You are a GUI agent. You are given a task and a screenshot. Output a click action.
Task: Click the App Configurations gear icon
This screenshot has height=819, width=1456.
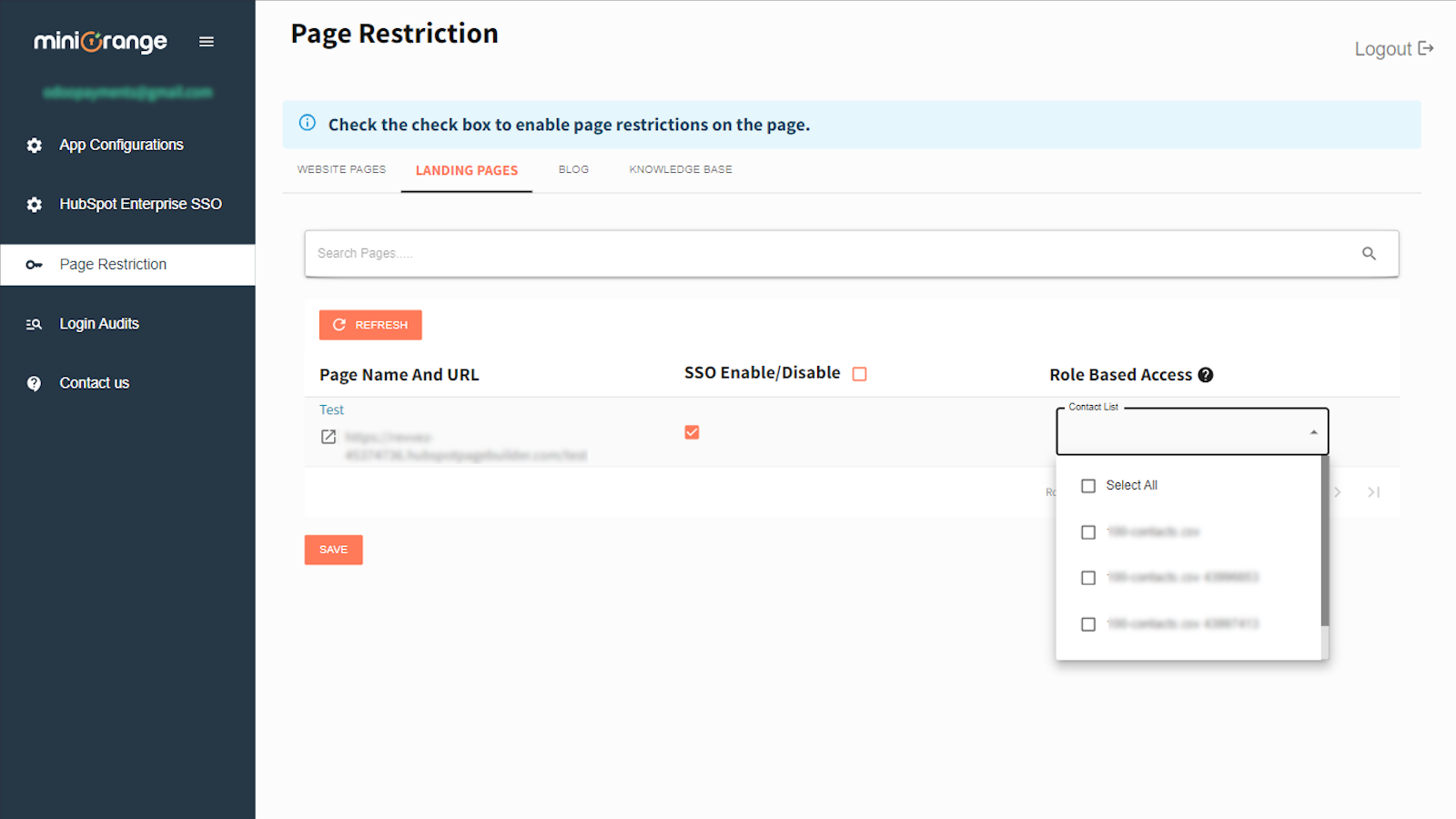35,146
